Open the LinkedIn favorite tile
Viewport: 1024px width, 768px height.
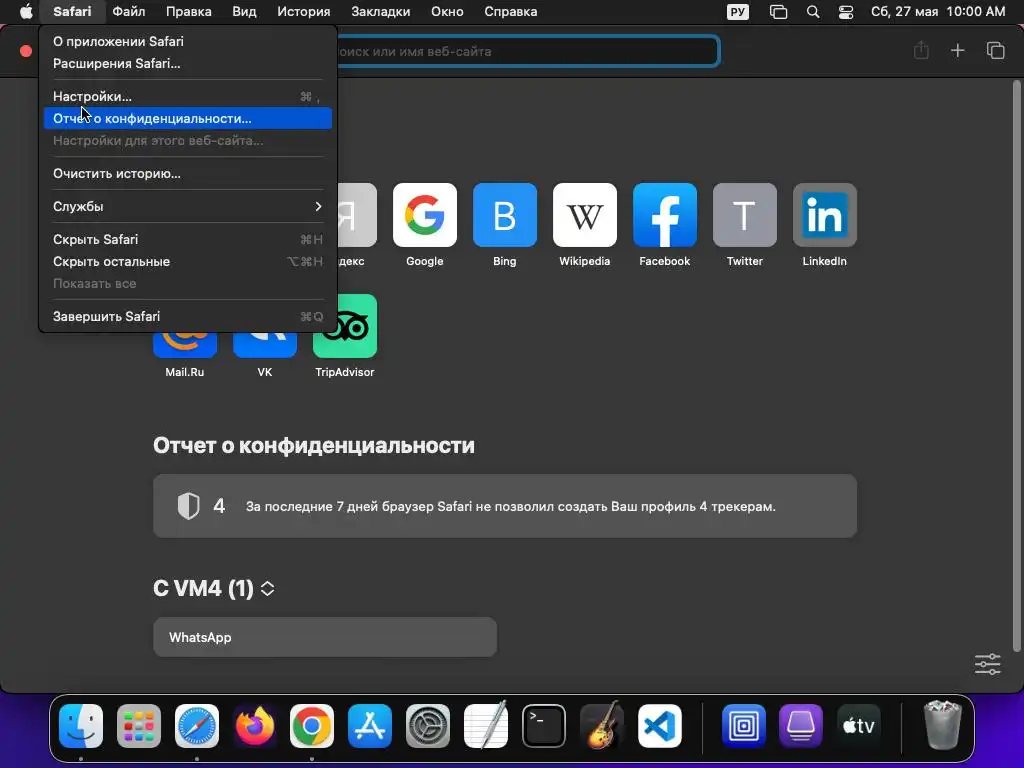825,215
